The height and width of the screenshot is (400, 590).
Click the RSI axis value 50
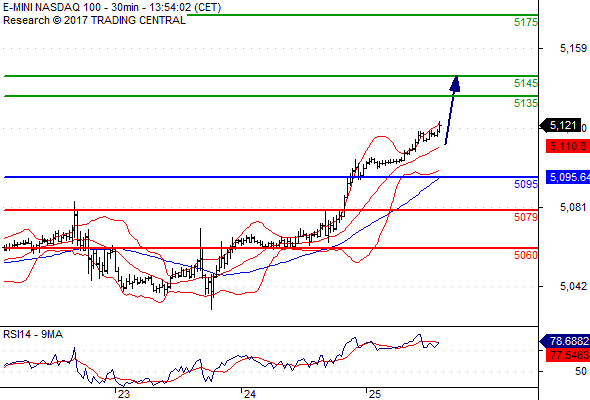point(581,371)
